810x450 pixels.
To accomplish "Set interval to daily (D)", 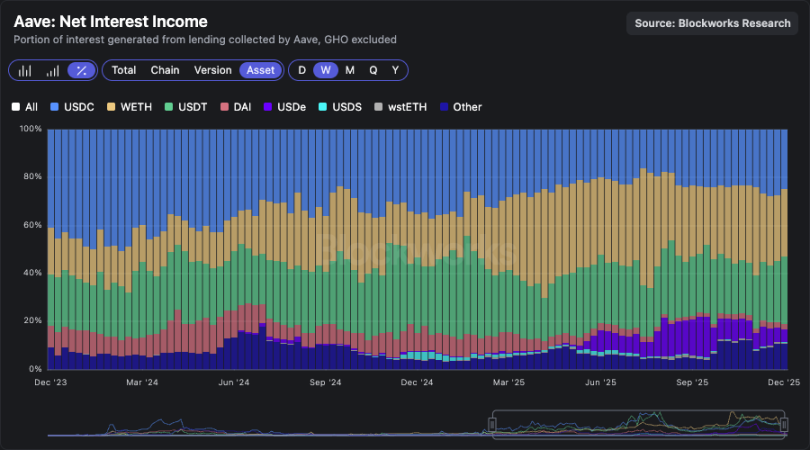I will (x=302, y=70).
